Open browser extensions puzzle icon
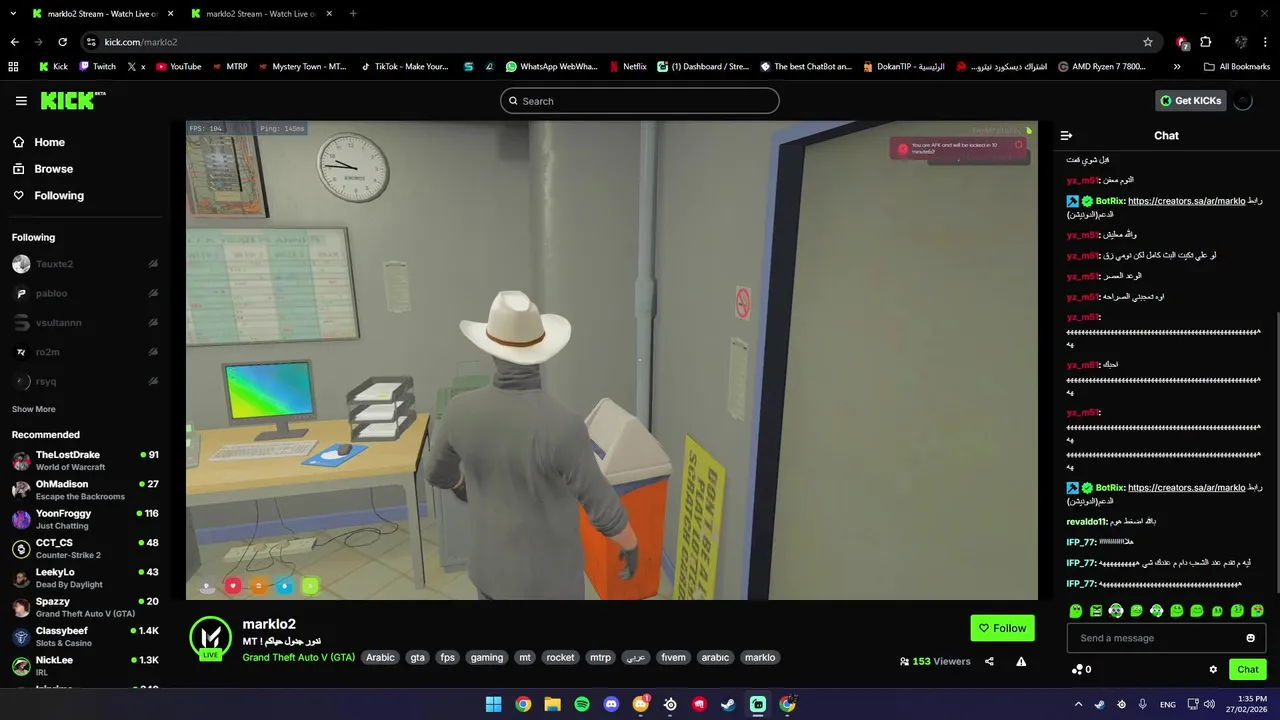The image size is (1280, 720). 1205,42
